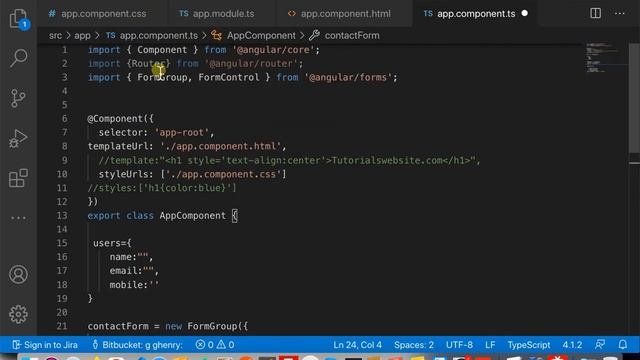The height and width of the screenshot is (360, 640).
Task: Open the Accounts menu icon
Action: click(18, 274)
